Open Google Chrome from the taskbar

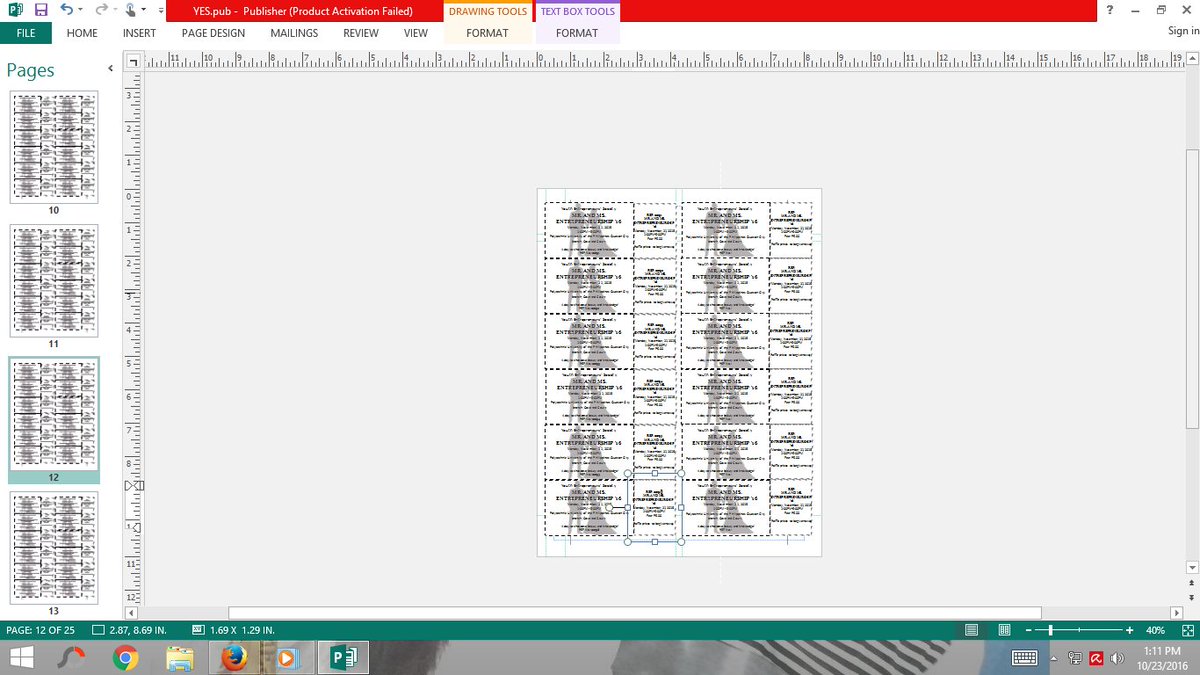click(x=125, y=658)
